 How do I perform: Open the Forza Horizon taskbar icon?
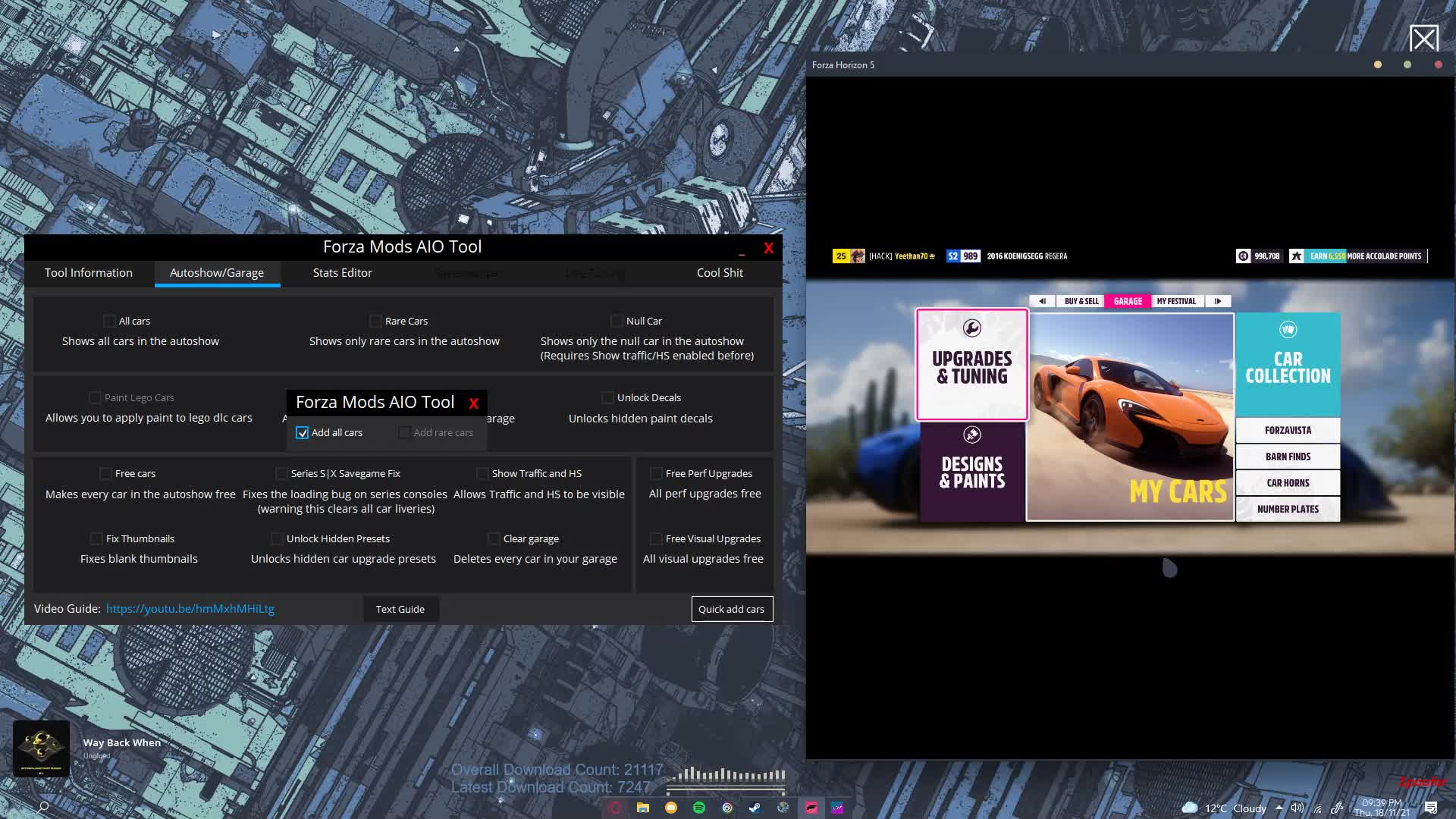click(x=811, y=808)
